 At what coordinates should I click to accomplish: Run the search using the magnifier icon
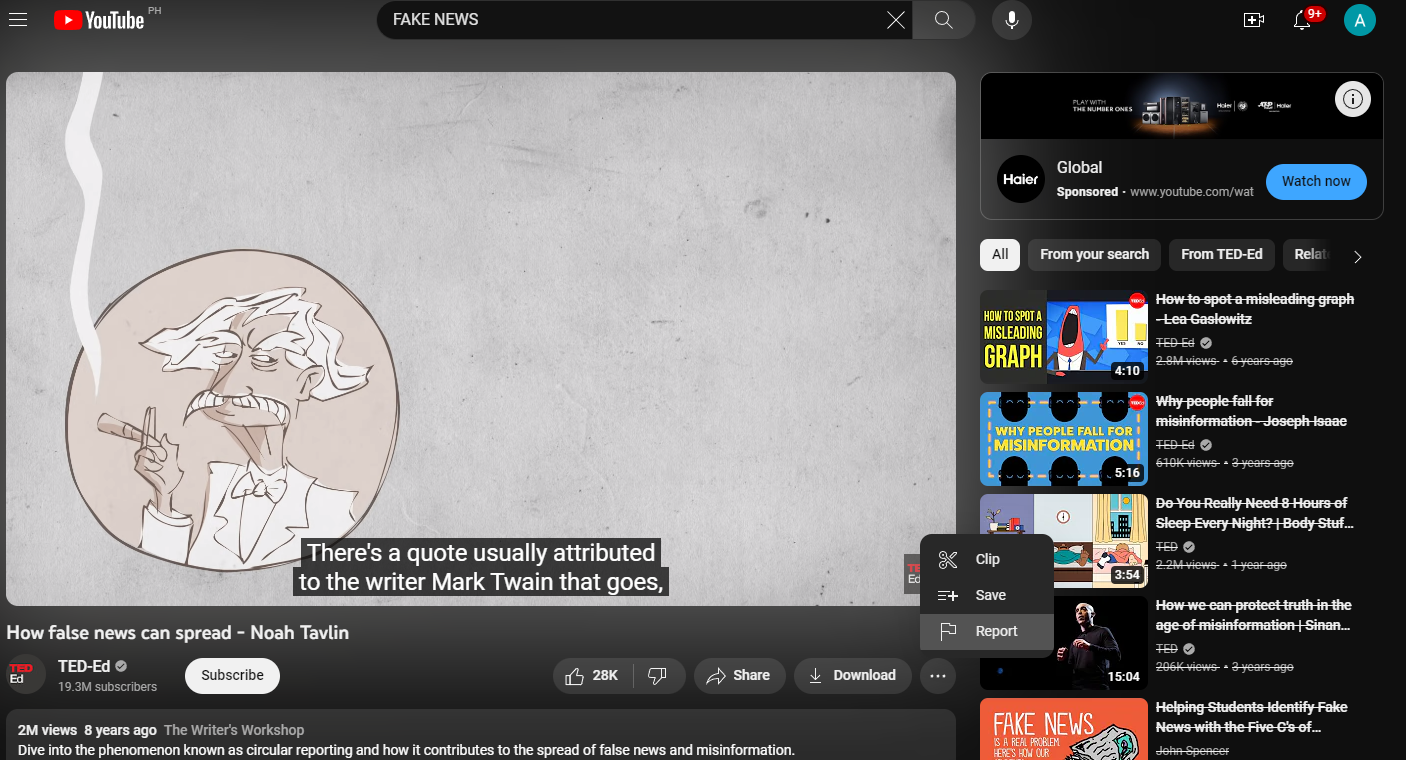942,19
